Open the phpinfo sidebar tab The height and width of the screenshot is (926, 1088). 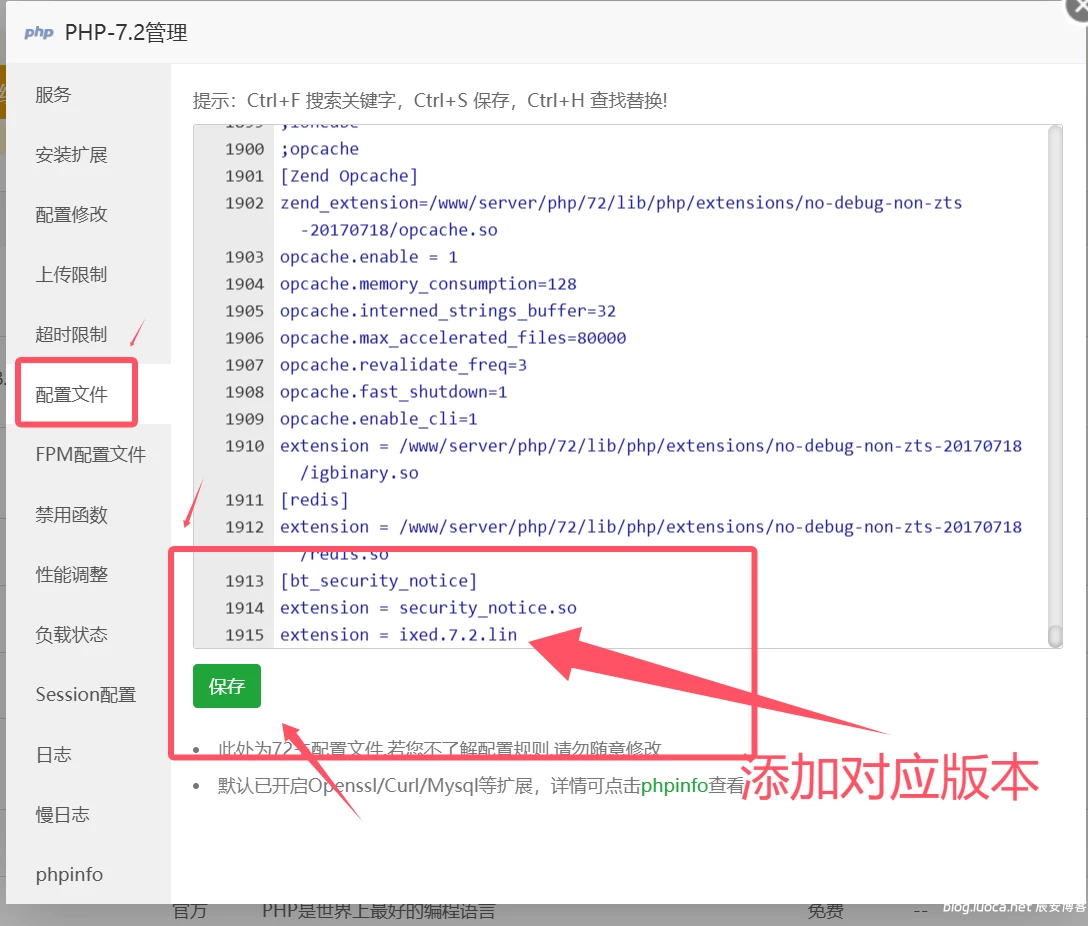coord(69,875)
